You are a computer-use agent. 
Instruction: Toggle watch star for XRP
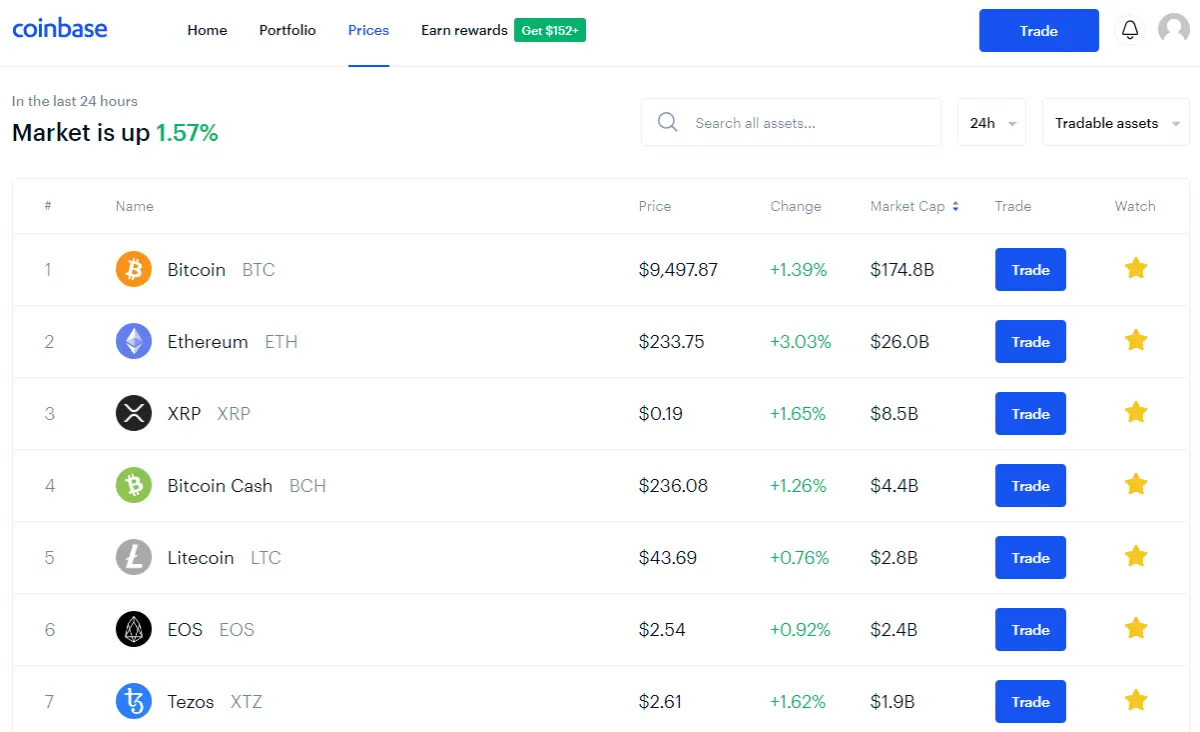coord(1135,412)
